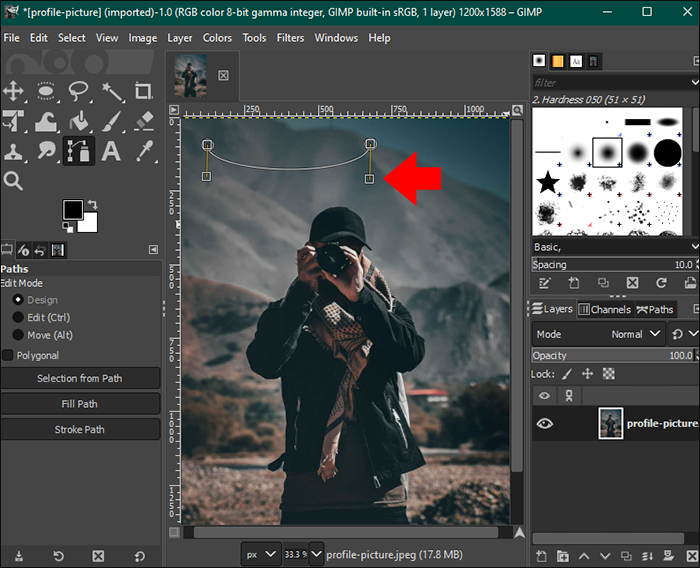The image size is (700, 568).
Task: Open the Filters menu
Action: pos(290,38)
